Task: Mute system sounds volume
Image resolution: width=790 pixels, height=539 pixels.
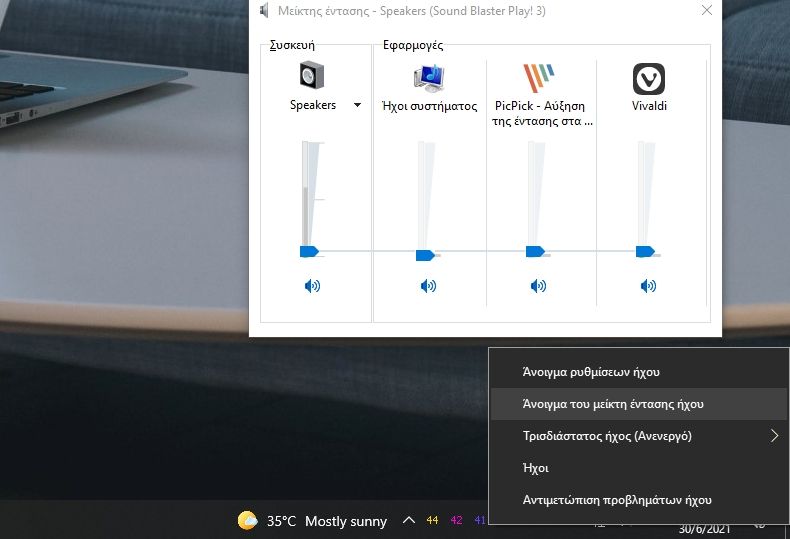Action: [429, 286]
